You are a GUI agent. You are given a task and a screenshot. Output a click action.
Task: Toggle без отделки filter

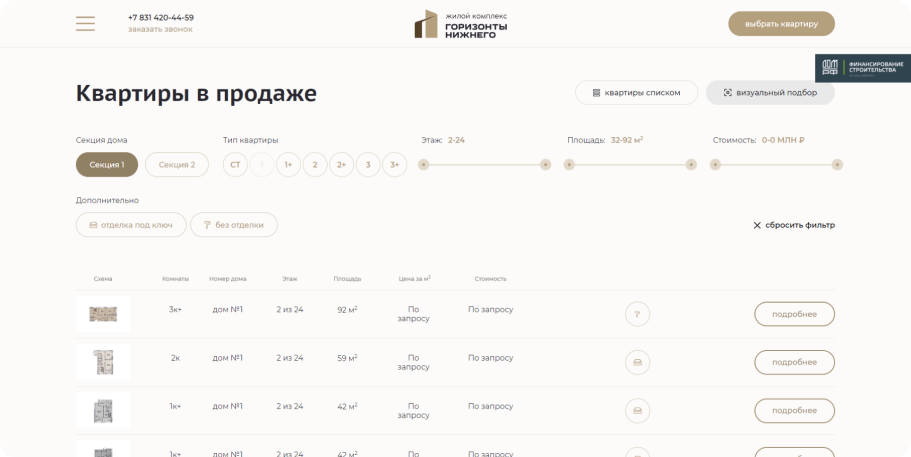pos(234,225)
